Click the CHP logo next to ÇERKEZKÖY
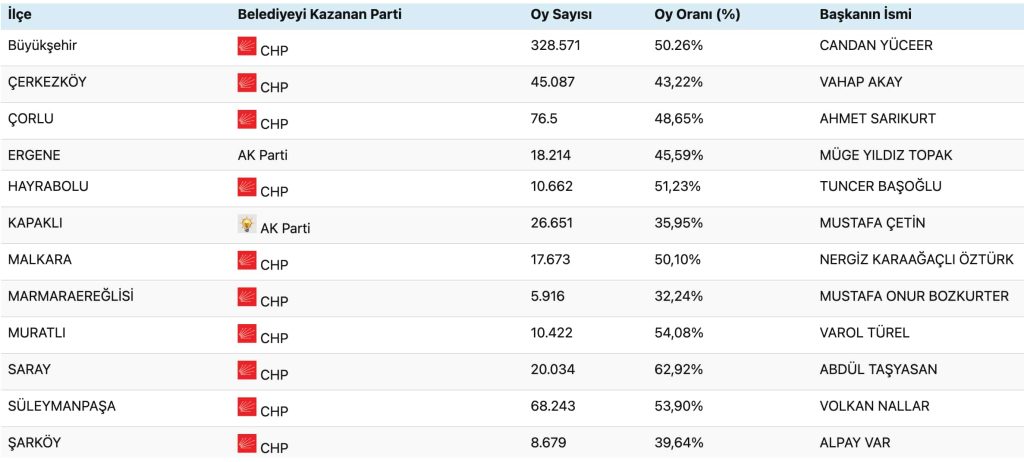 [x=246, y=83]
